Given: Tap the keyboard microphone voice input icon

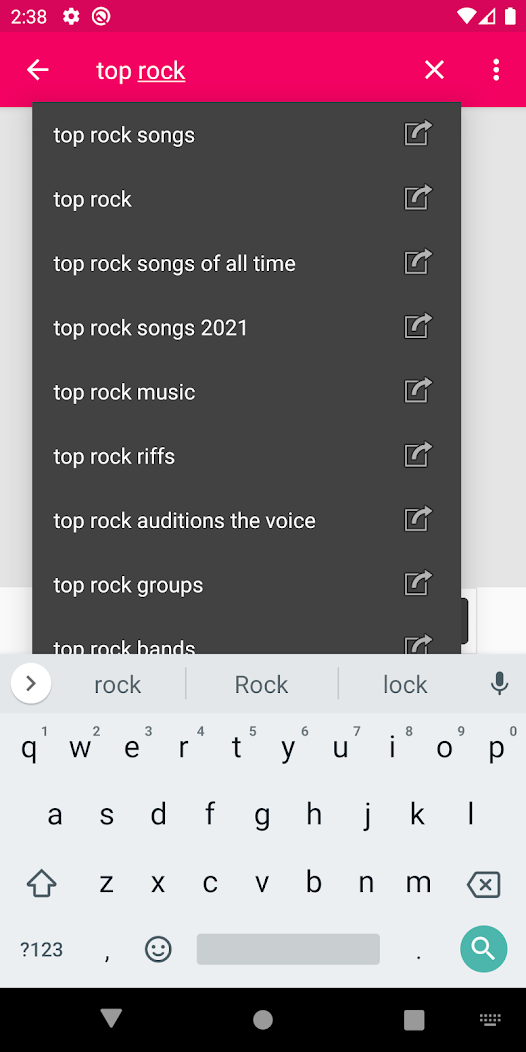Looking at the screenshot, I should [498, 684].
